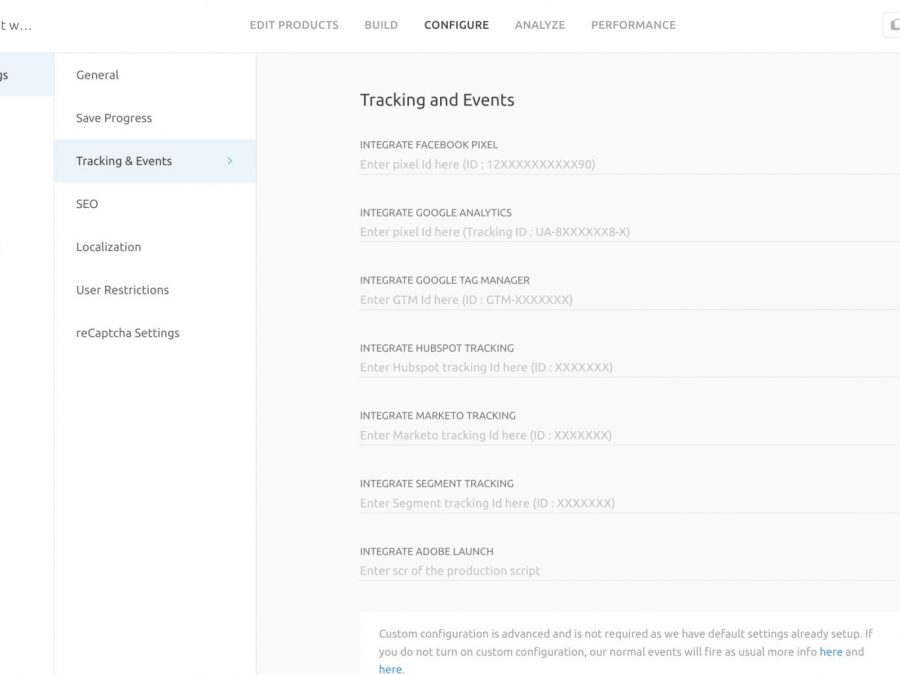Select reCaptcha Settings in the sidebar
Viewport: 900px width, 675px height.
click(x=127, y=333)
